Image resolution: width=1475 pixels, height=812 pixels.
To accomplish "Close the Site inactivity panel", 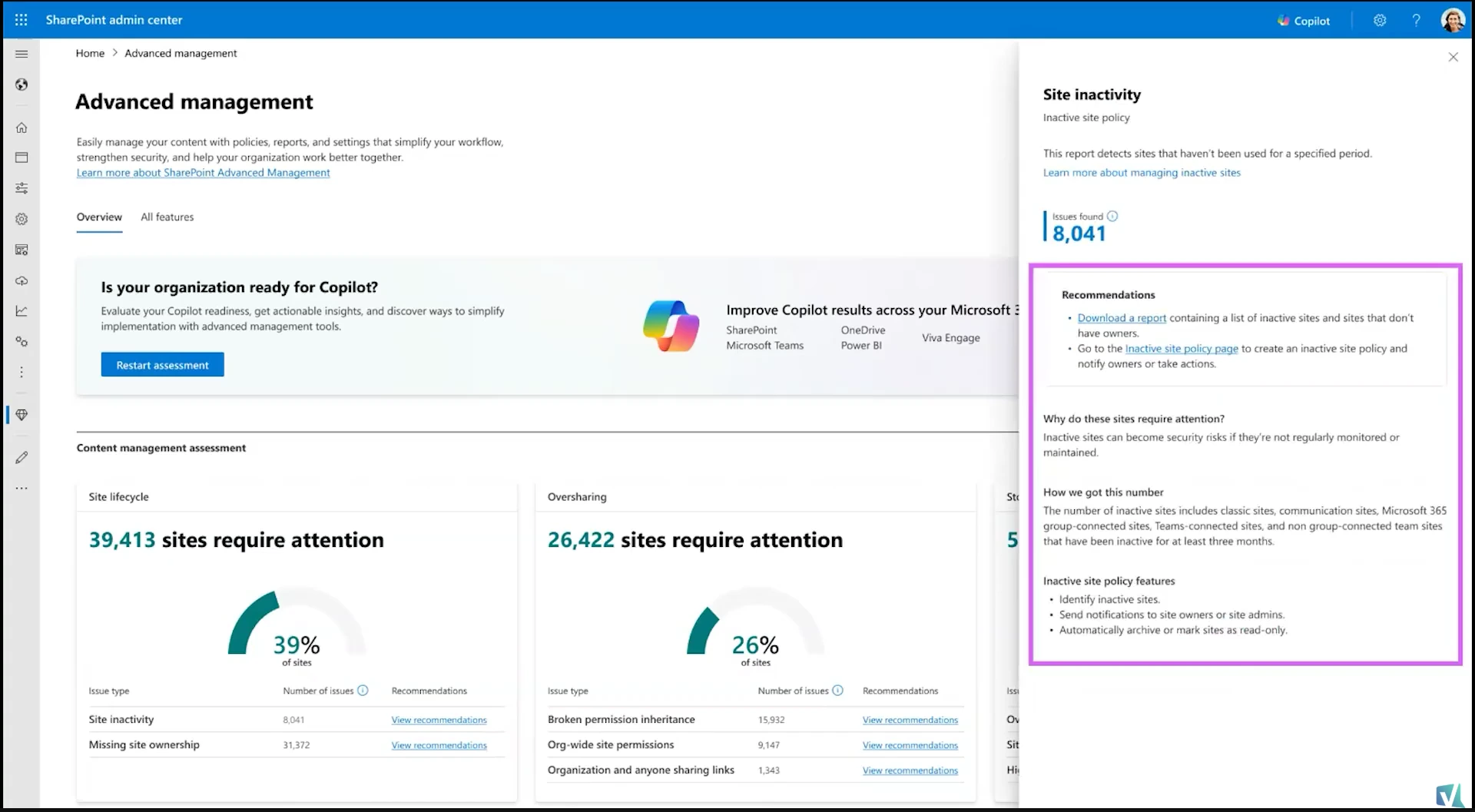I will pos(1453,57).
